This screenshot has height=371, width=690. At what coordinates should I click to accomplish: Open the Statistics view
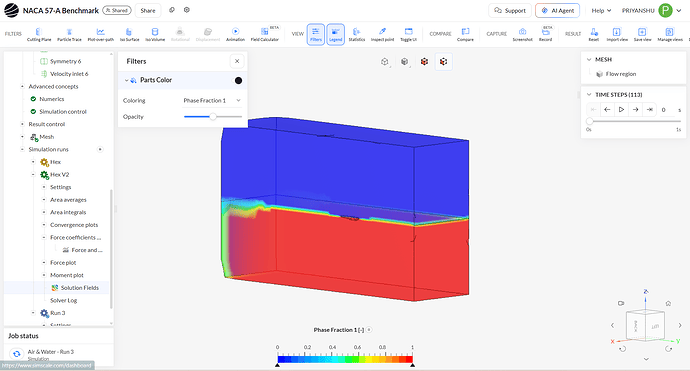pos(356,34)
